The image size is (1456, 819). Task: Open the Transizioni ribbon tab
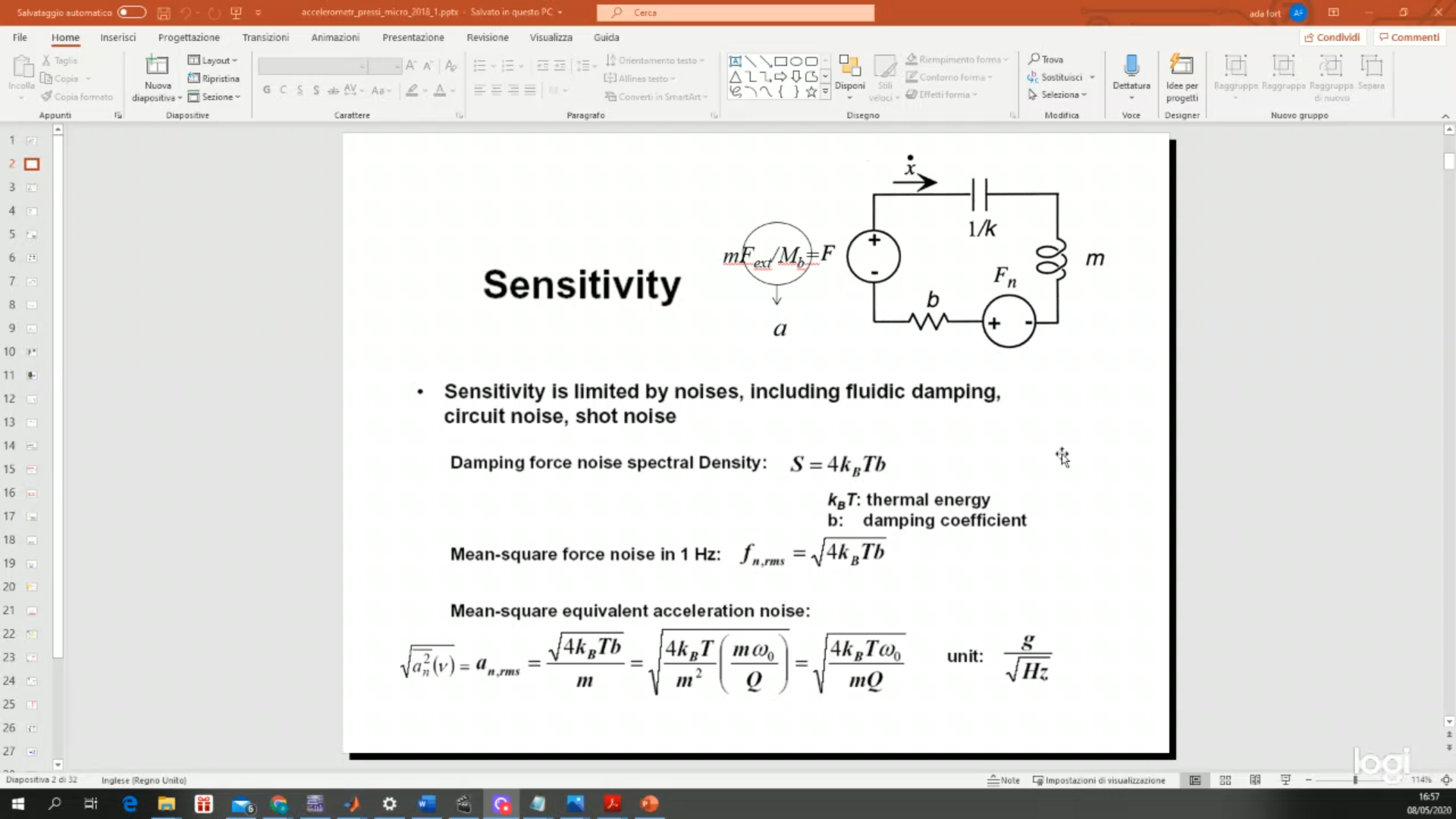point(265,37)
